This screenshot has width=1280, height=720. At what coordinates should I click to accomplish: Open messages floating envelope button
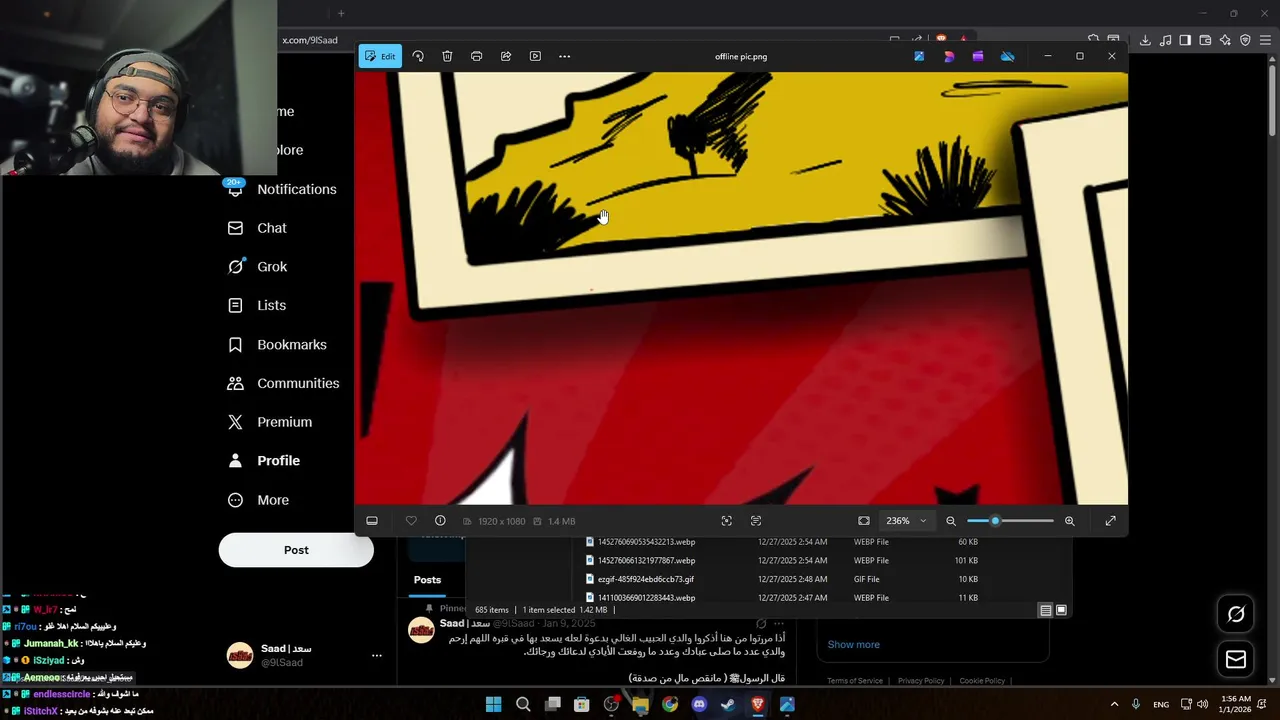(x=1236, y=660)
